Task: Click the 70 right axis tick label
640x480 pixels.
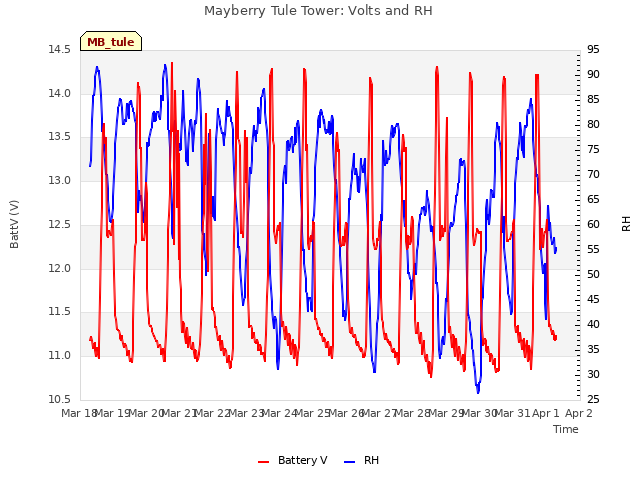Action: click(593, 175)
